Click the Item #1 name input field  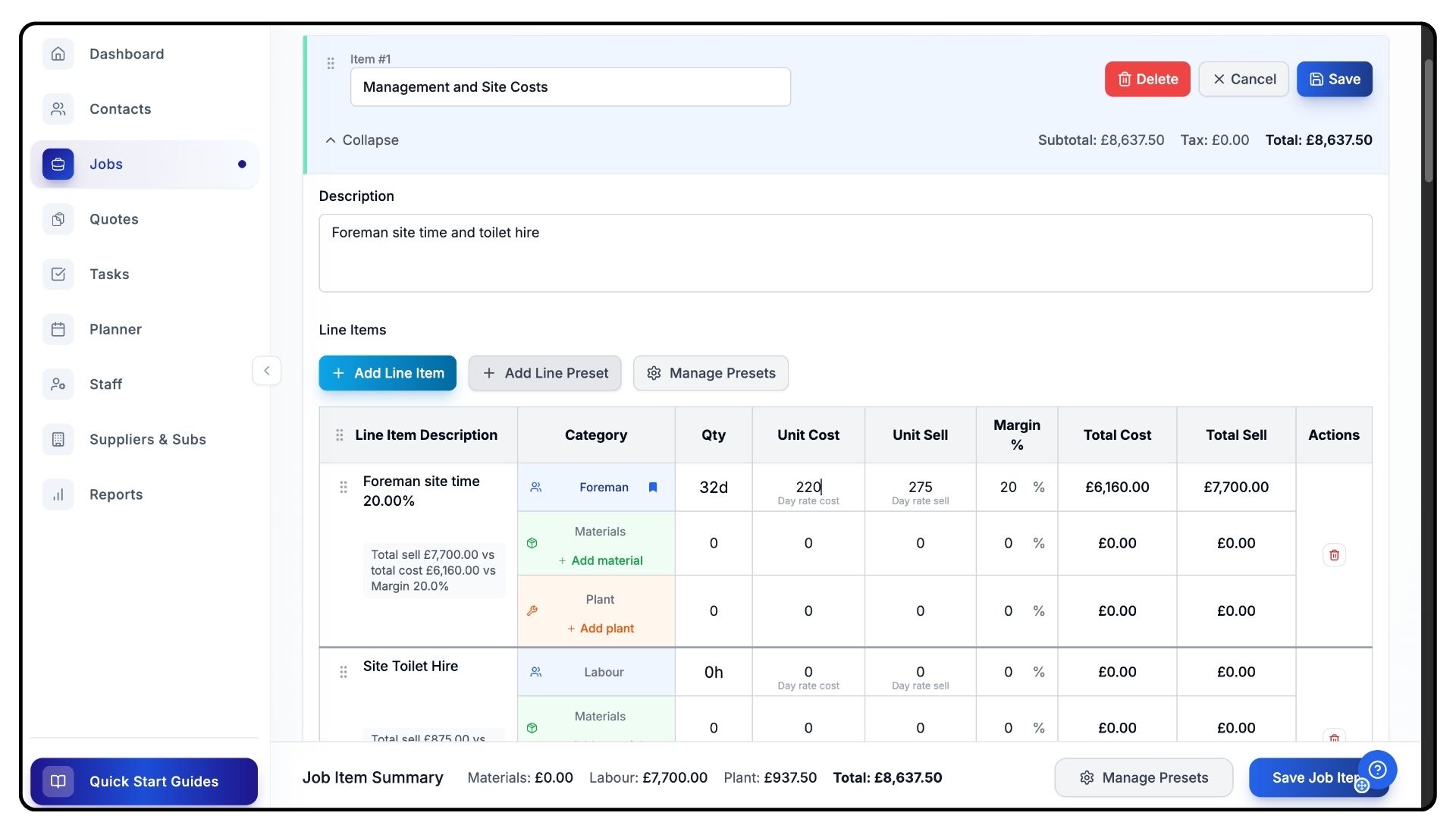pyautogui.click(x=570, y=87)
